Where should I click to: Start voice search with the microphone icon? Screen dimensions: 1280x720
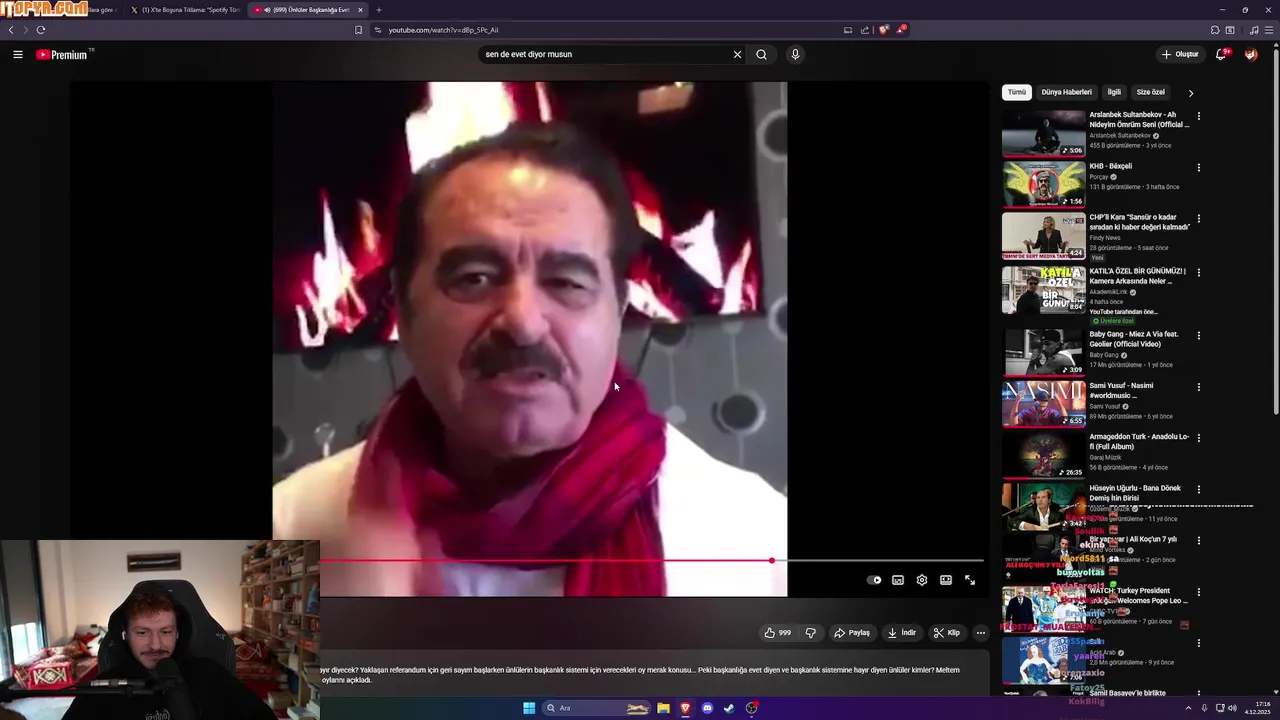pyautogui.click(x=795, y=55)
